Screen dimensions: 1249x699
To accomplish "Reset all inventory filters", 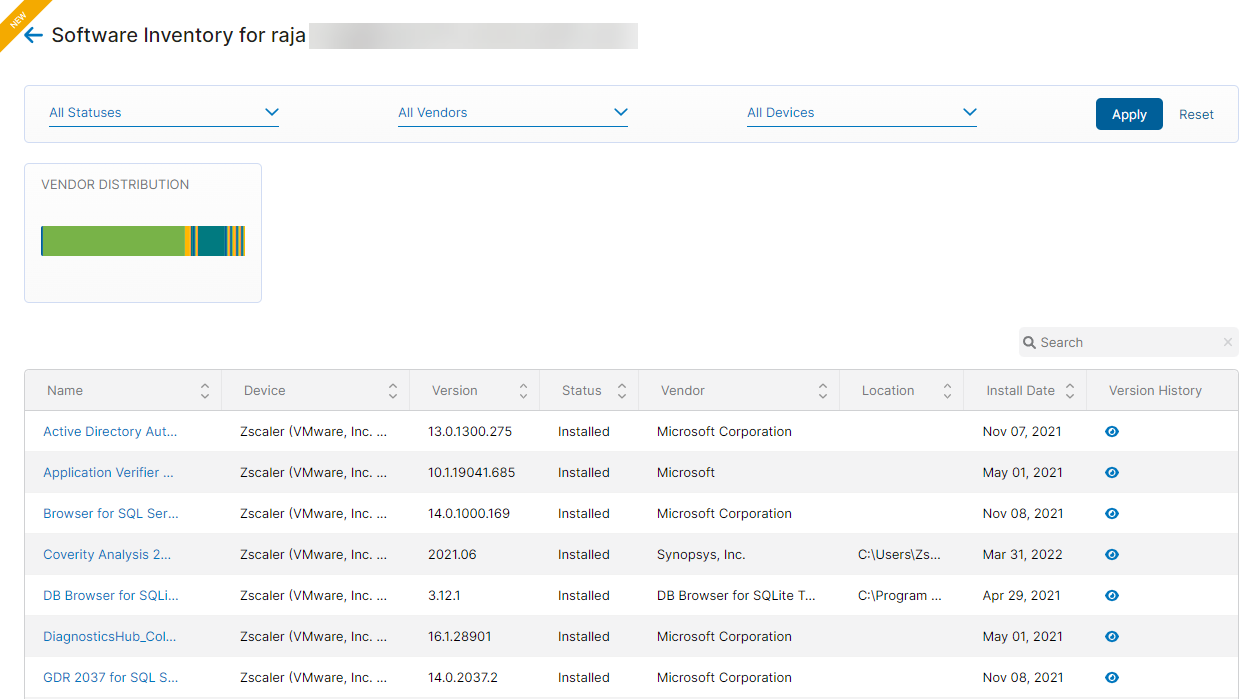I will [1196, 114].
